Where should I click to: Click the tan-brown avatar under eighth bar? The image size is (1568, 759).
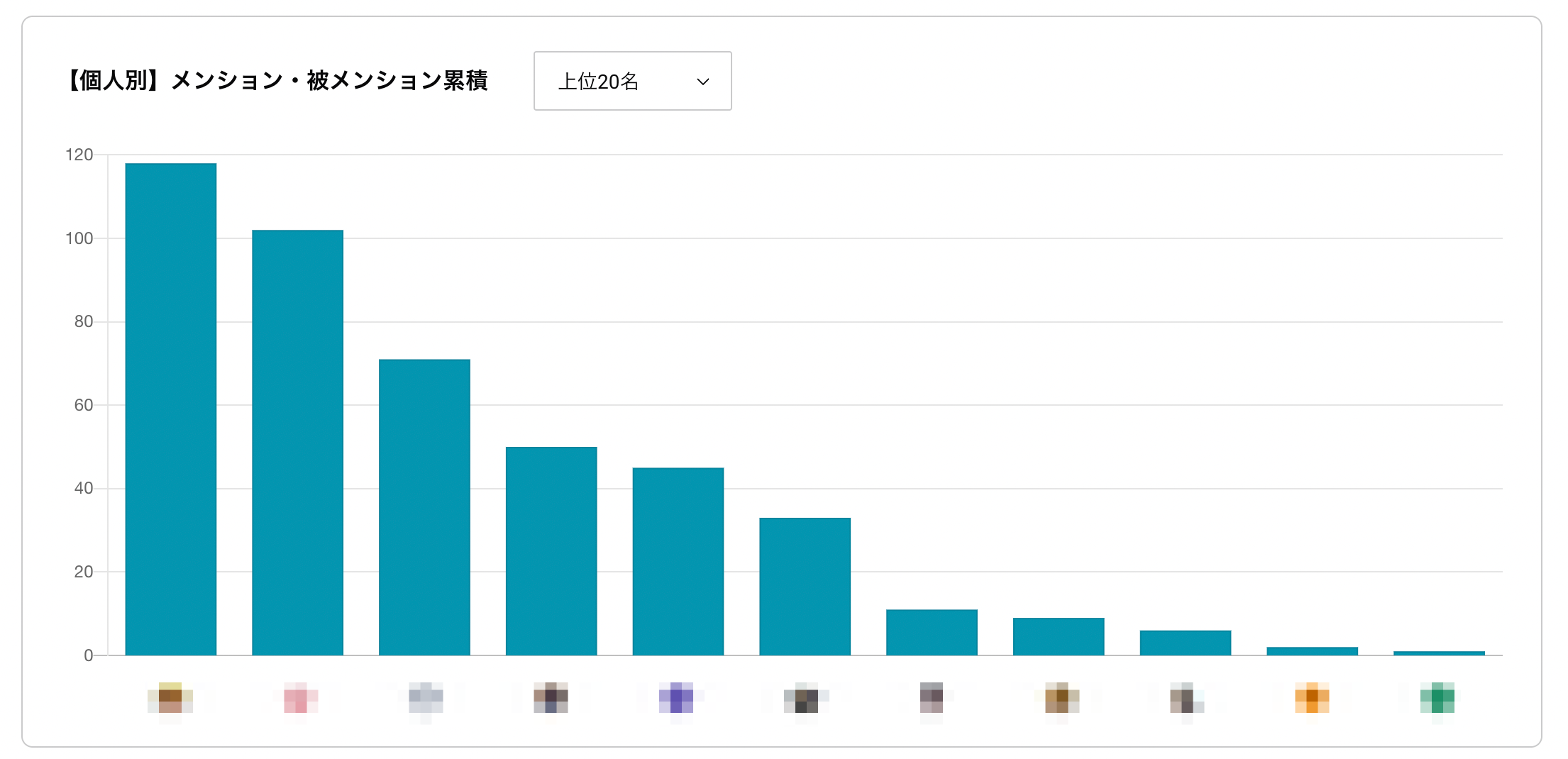(x=1061, y=699)
